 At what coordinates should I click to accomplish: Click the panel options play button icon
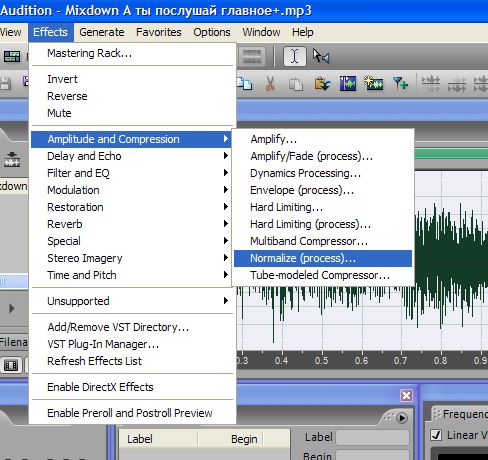click(x=402, y=418)
